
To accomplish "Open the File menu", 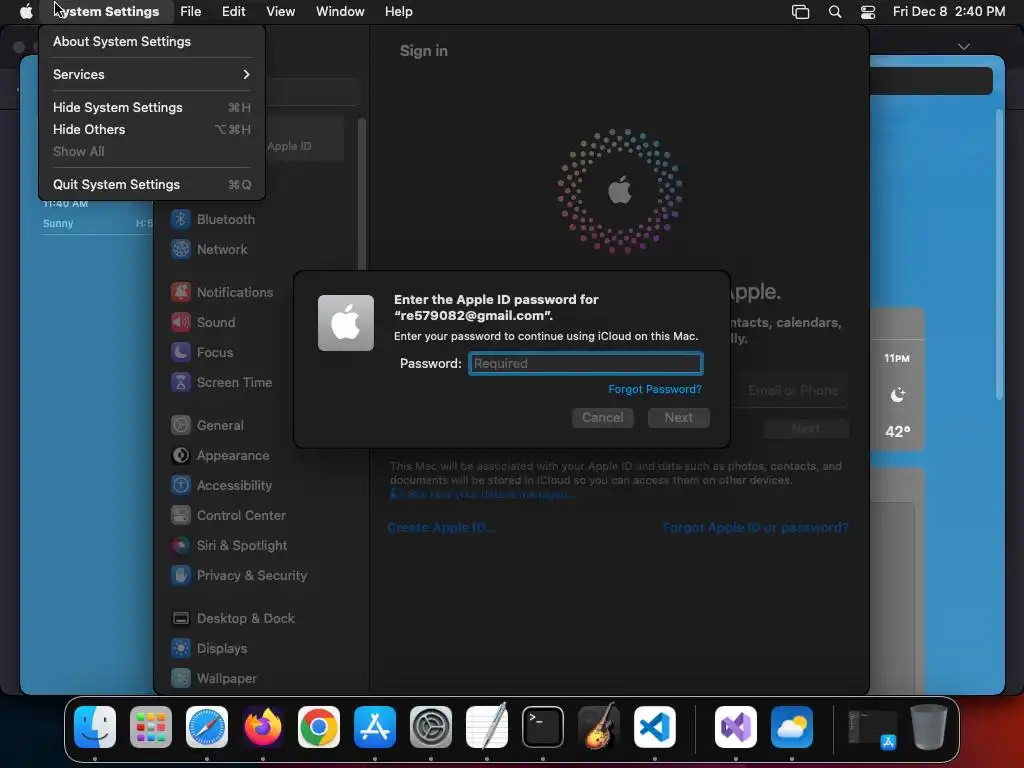I will pos(191,11).
